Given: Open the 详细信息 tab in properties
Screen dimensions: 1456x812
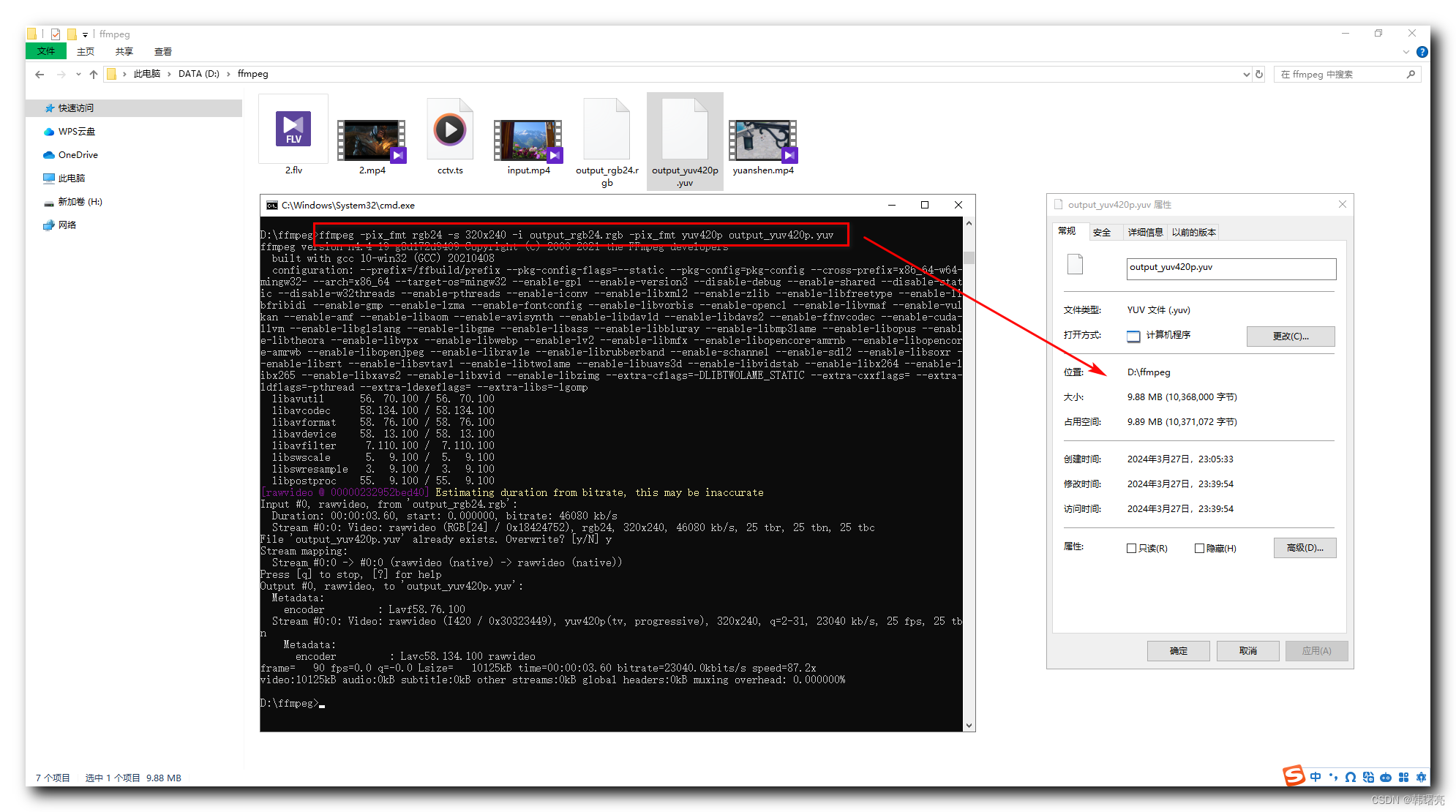Looking at the screenshot, I should coord(1145,232).
